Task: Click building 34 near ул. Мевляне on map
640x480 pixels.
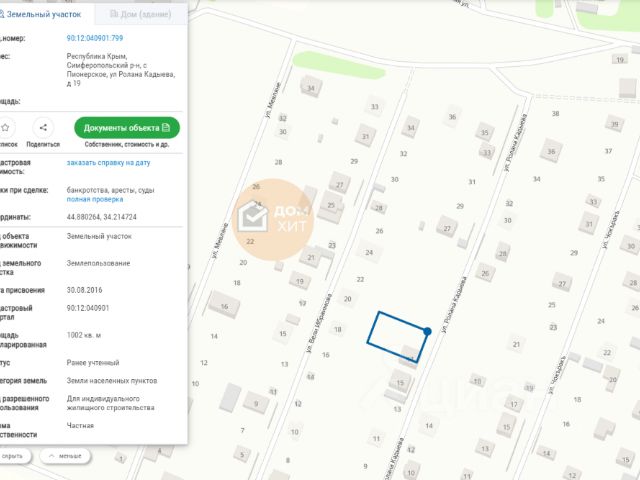Action: [311, 88]
